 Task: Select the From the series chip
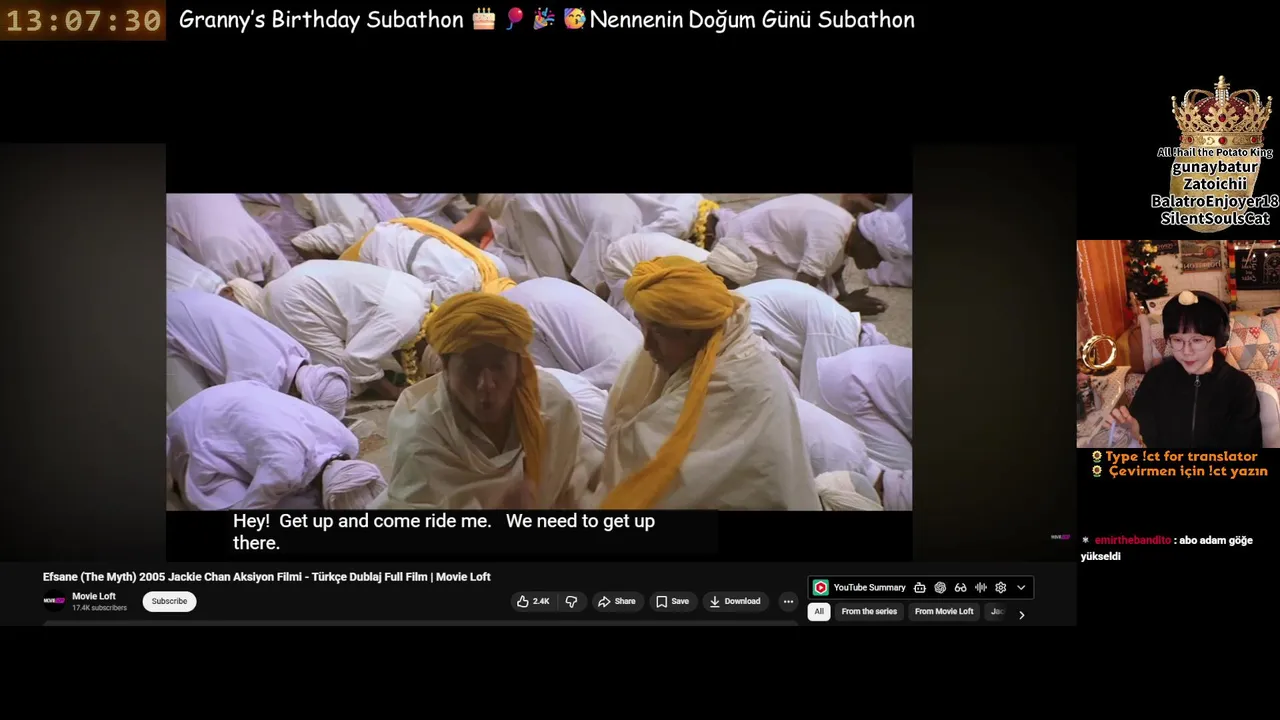pos(869,611)
